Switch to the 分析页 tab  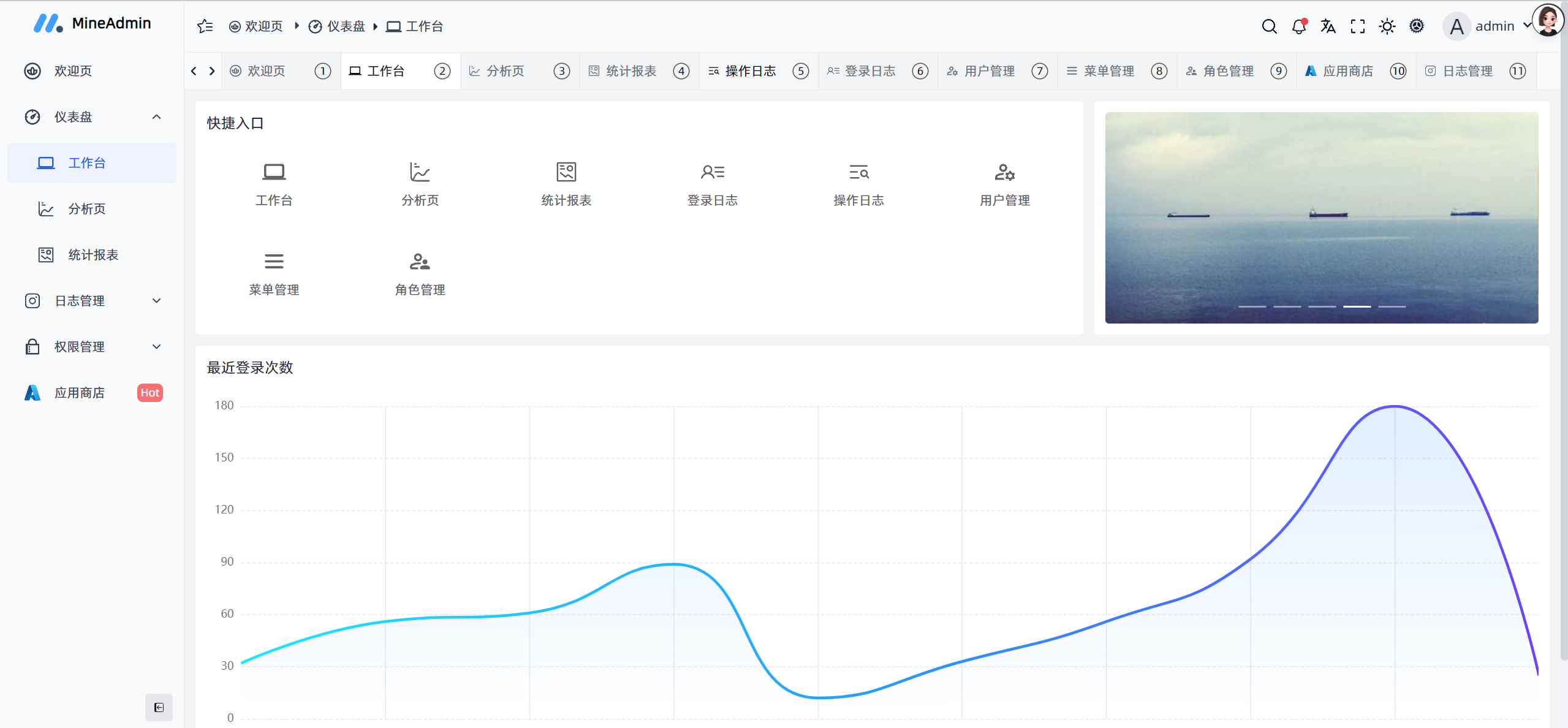coord(504,70)
